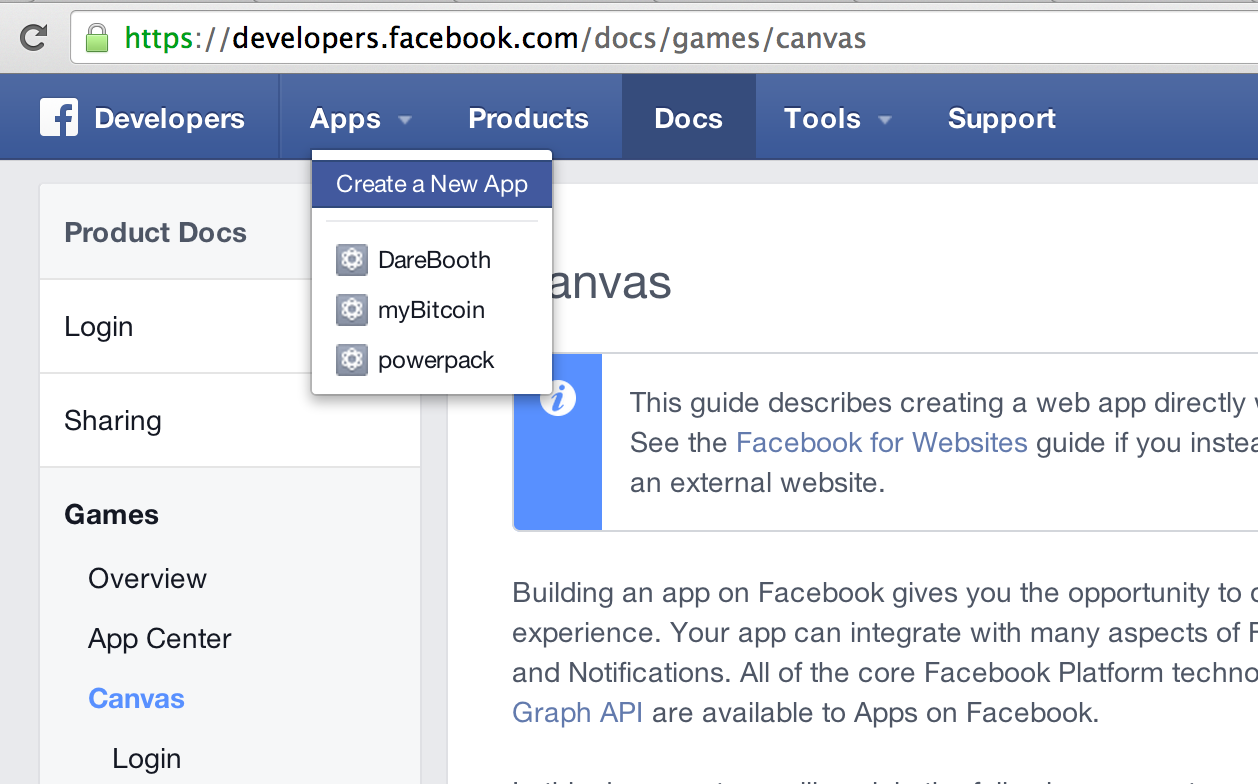Open App Center under Games
1258x784 pixels.
(160, 639)
